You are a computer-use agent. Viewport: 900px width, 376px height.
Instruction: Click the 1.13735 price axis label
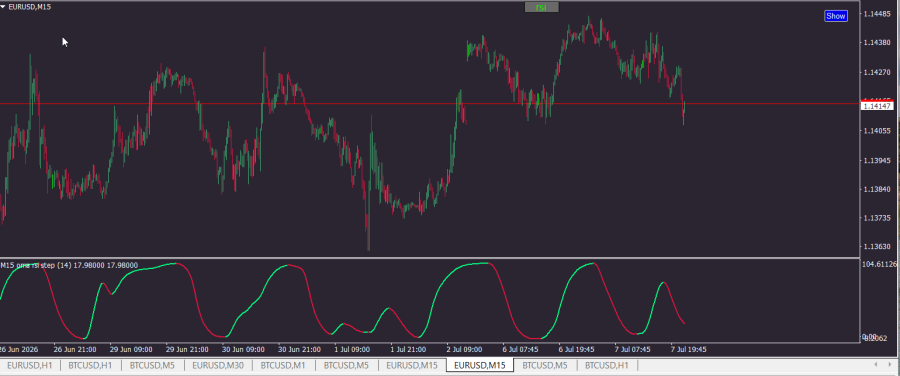876,218
